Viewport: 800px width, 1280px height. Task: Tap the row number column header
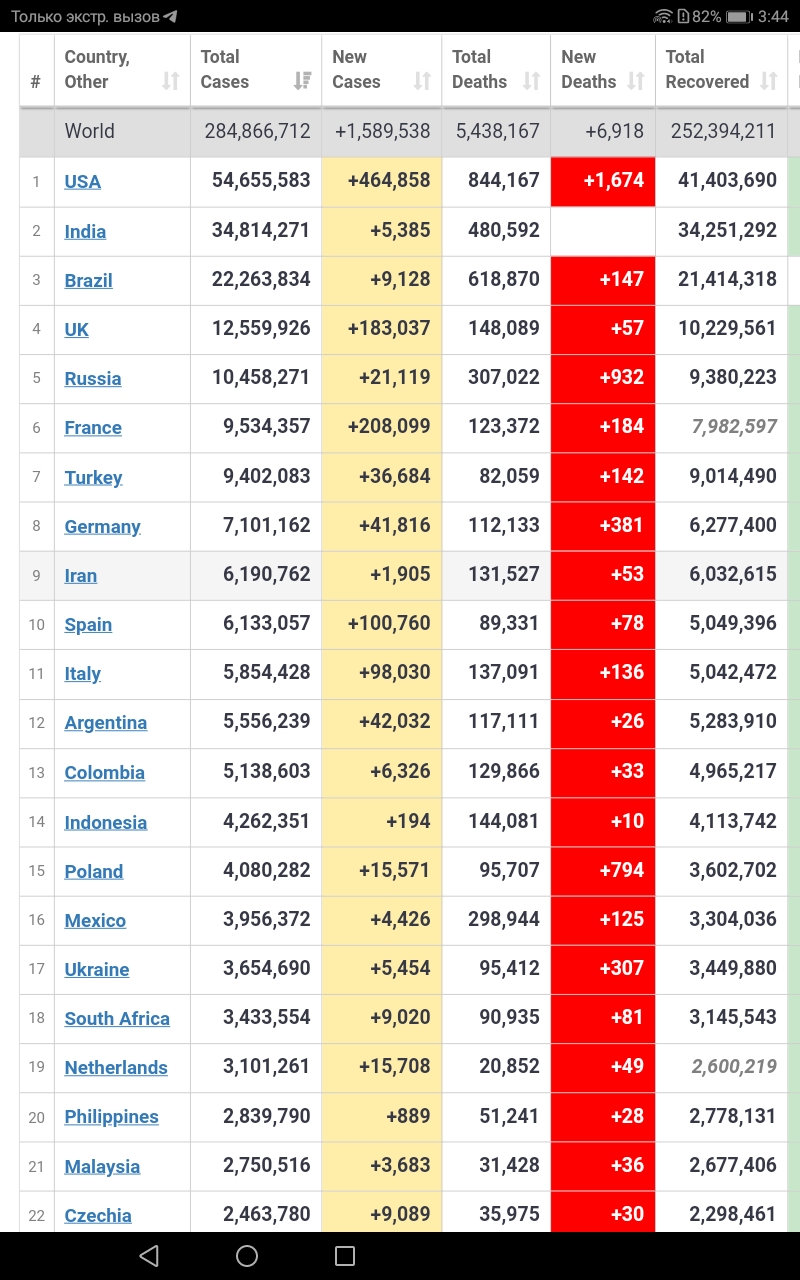tap(36, 82)
